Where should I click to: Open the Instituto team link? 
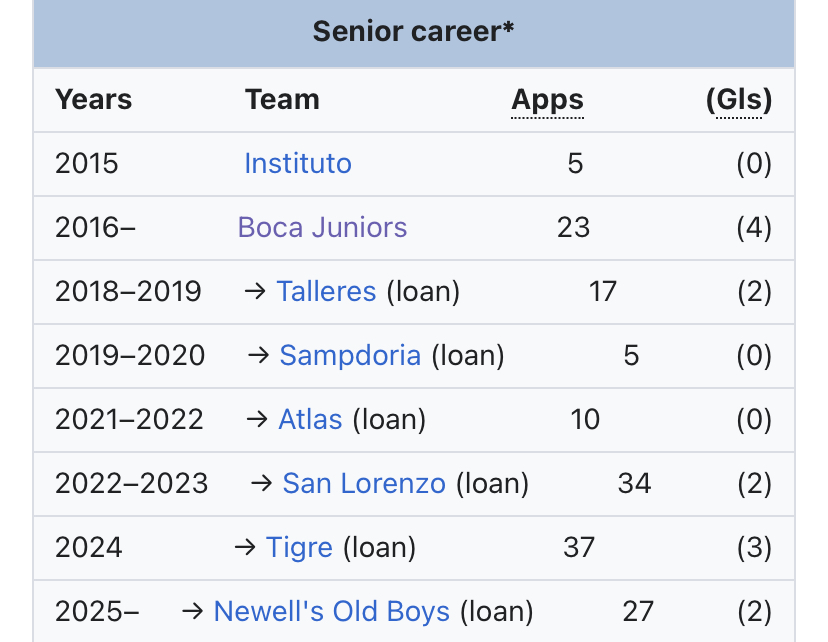[x=297, y=163]
